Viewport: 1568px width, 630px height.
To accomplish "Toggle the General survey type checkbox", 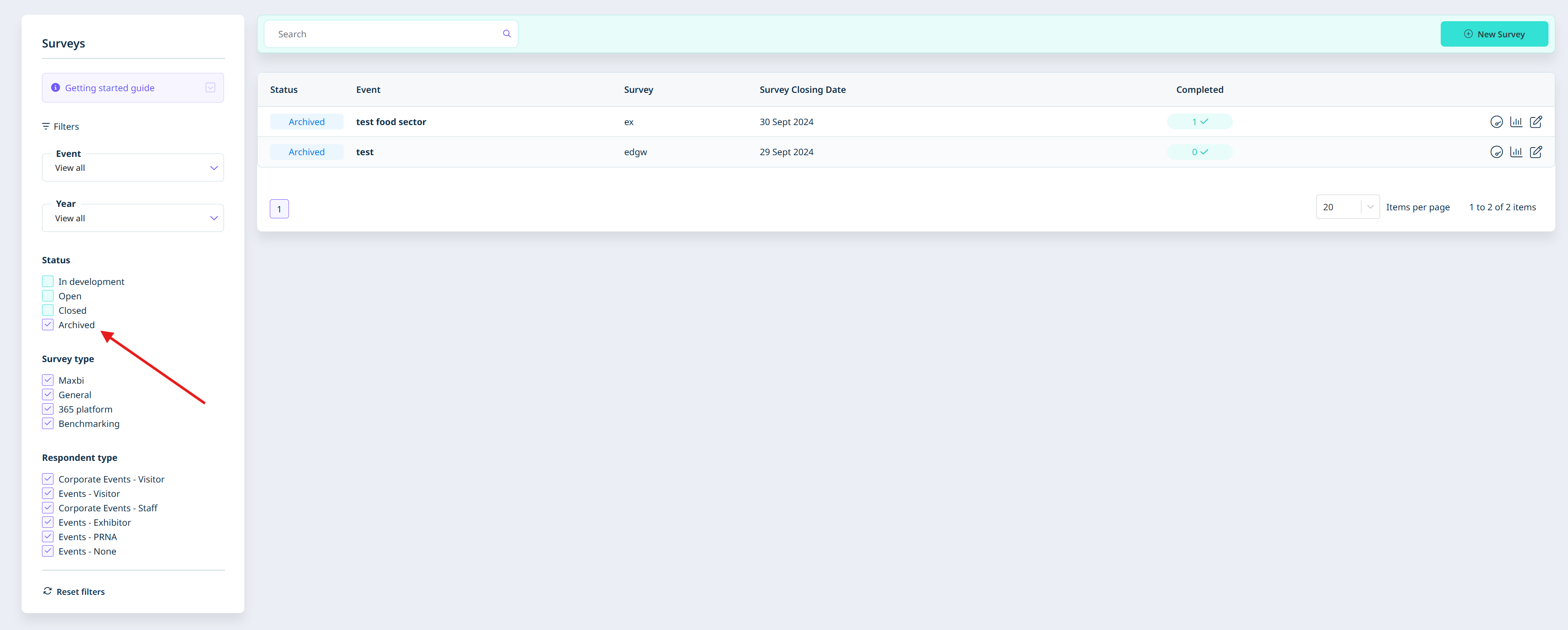I will coord(48,395).
